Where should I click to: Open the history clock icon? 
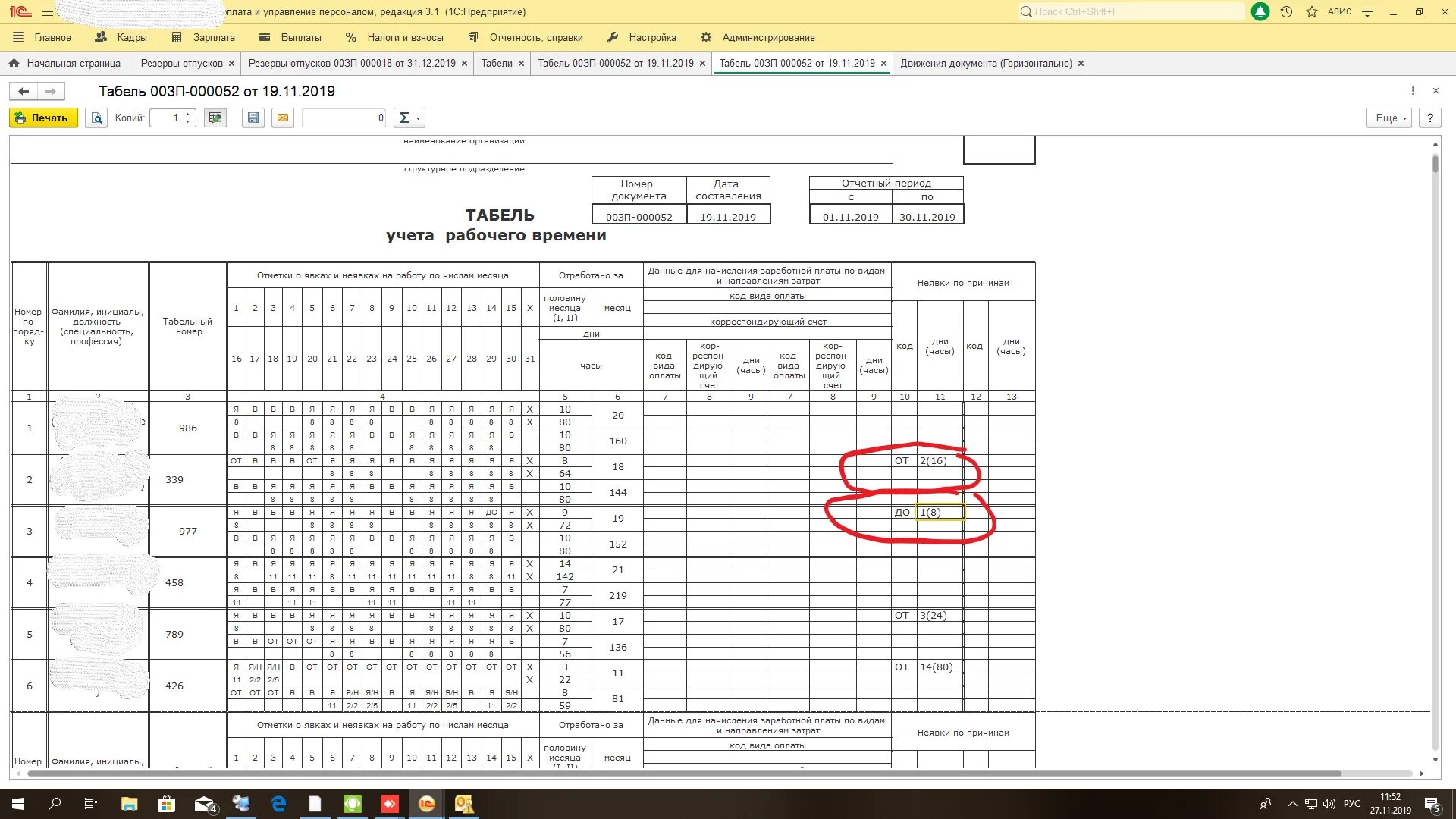1286,12
